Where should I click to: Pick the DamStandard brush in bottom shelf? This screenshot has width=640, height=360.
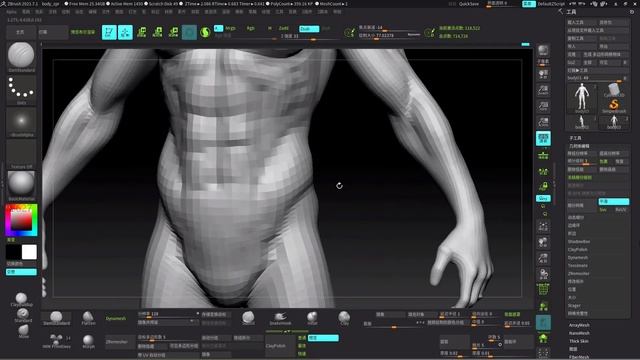tap(56, 318)
